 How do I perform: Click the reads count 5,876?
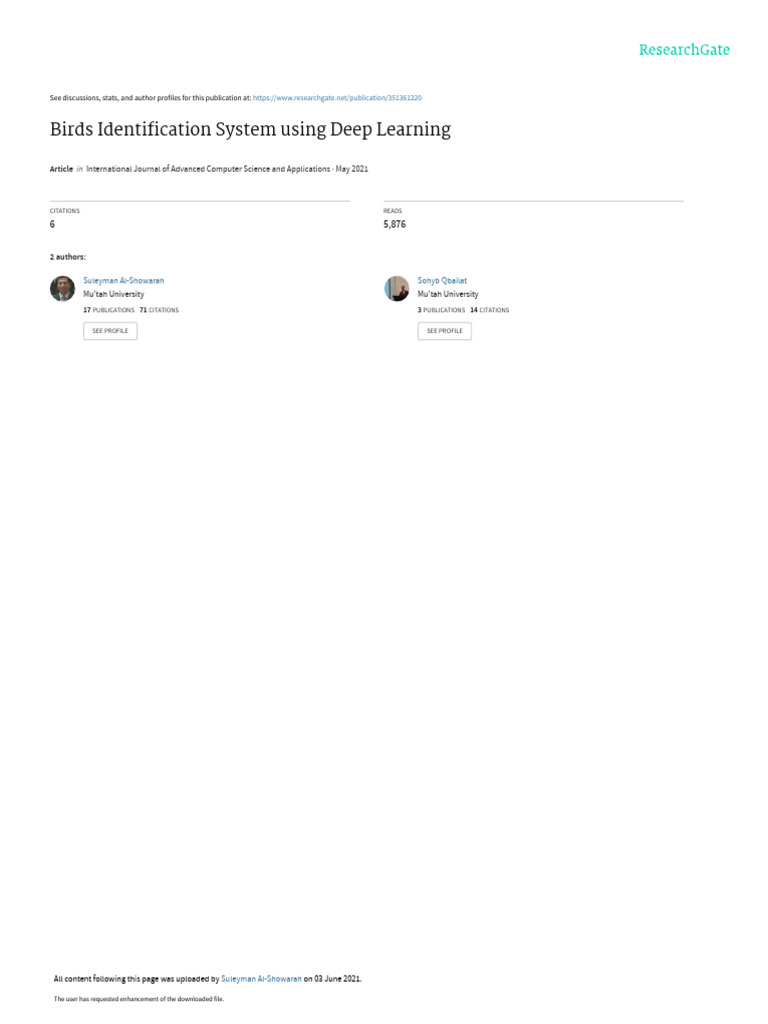coord(394,224)
